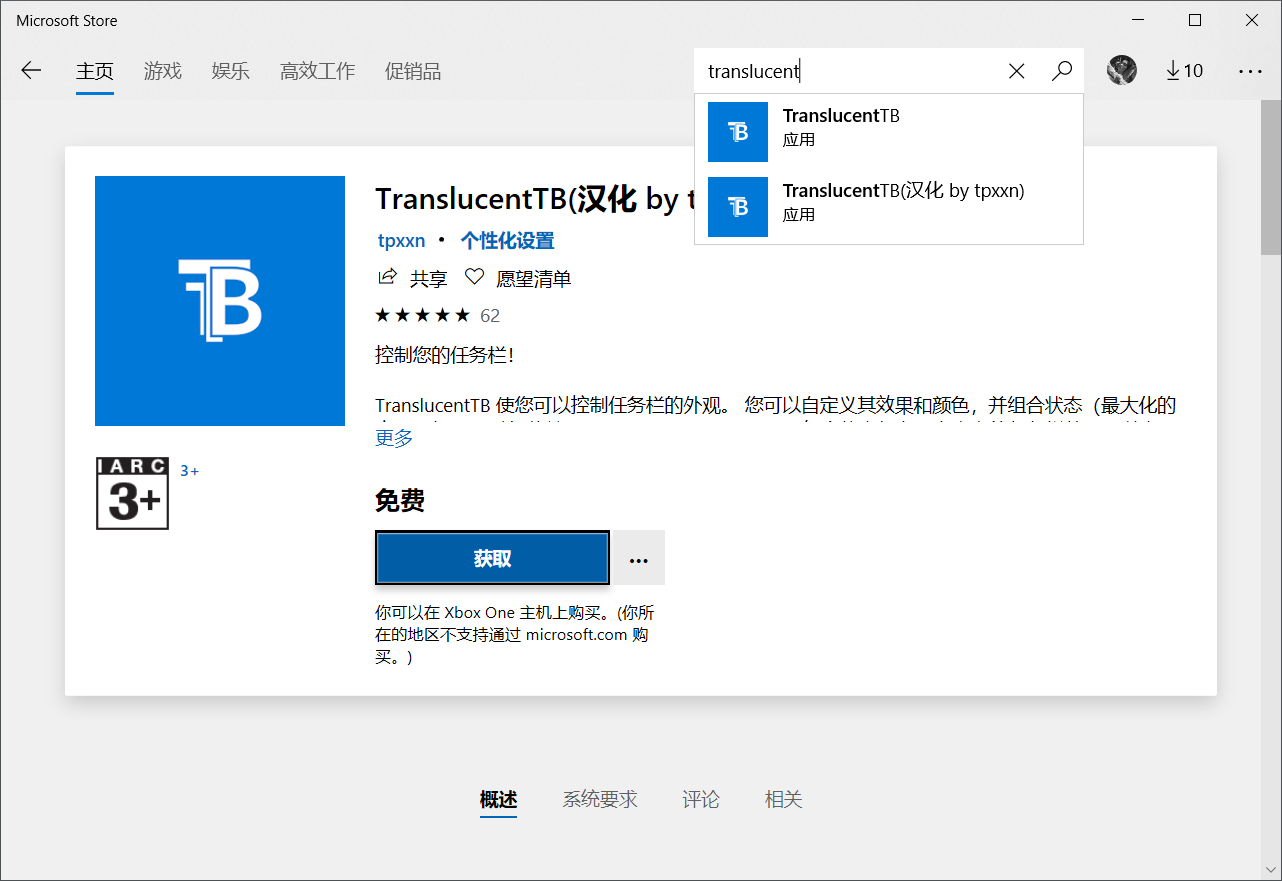
Task: Click the 获取 button
Action: point(492,558)
